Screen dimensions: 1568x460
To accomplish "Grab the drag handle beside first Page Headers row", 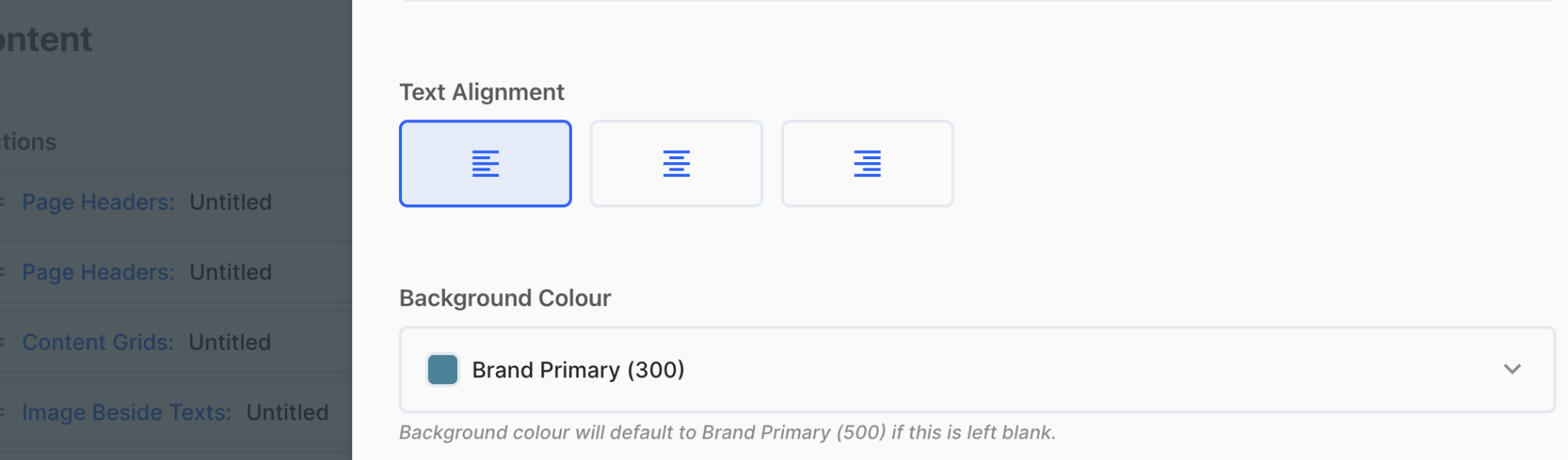I will click(2, 202).
